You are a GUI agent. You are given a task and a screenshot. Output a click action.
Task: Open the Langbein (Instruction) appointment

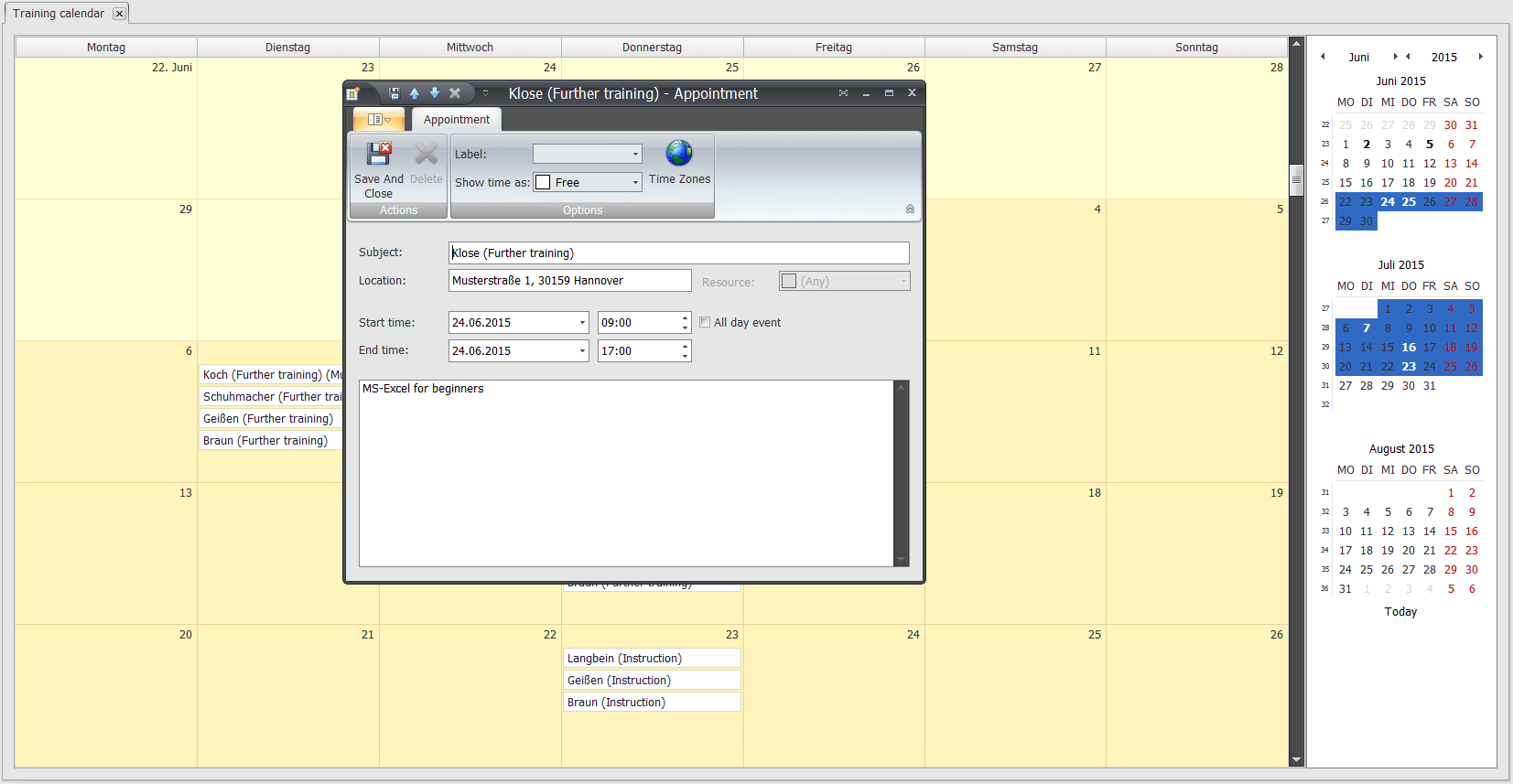tap(652, 659)
